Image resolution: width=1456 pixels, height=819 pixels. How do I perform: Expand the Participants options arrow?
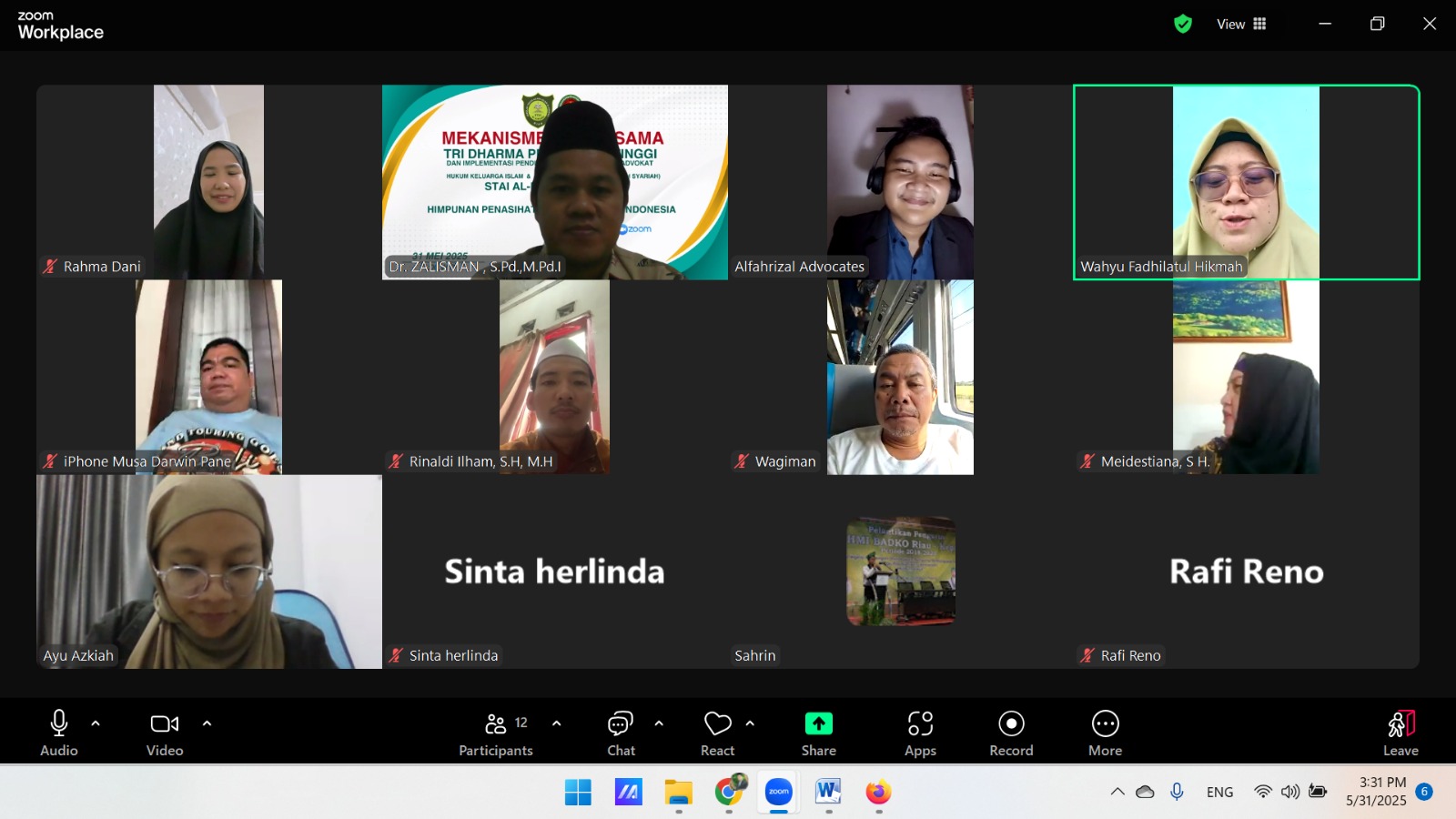[556, 723]
